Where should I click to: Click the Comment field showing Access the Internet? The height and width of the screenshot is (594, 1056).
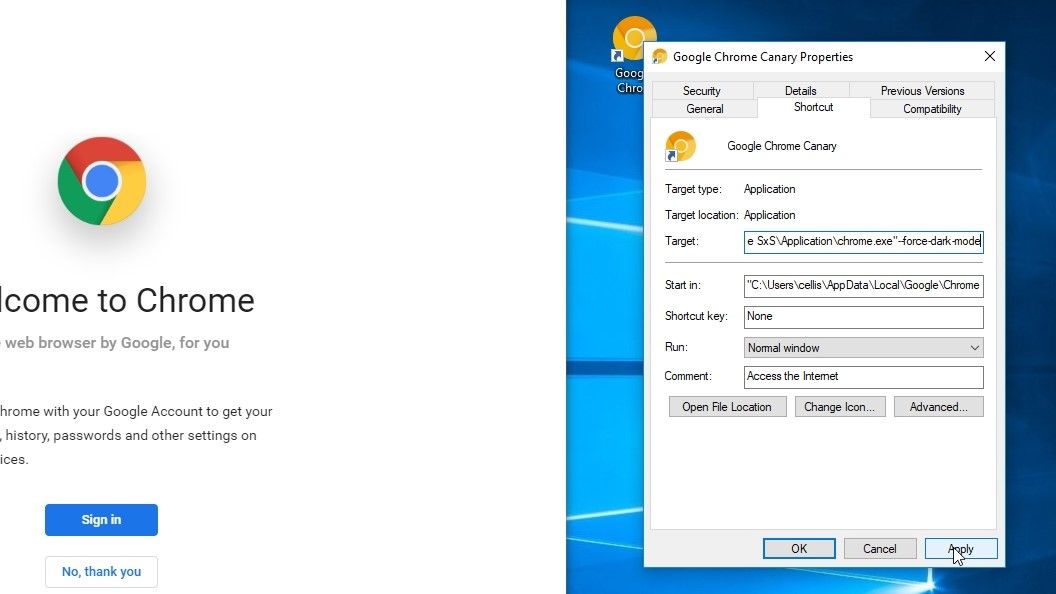[862, 377]
